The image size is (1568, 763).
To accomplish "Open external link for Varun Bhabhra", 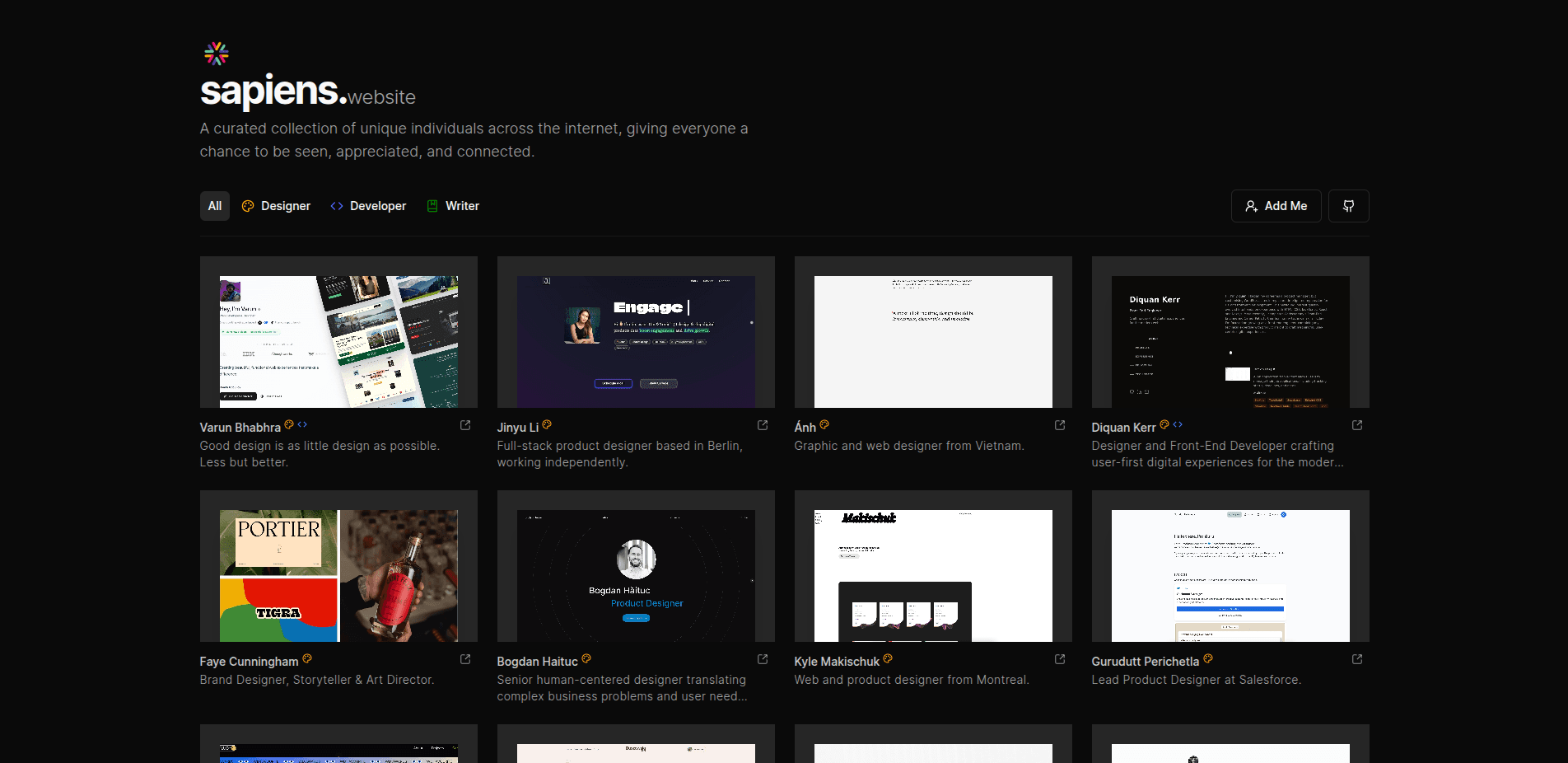I will click(465, 425).
